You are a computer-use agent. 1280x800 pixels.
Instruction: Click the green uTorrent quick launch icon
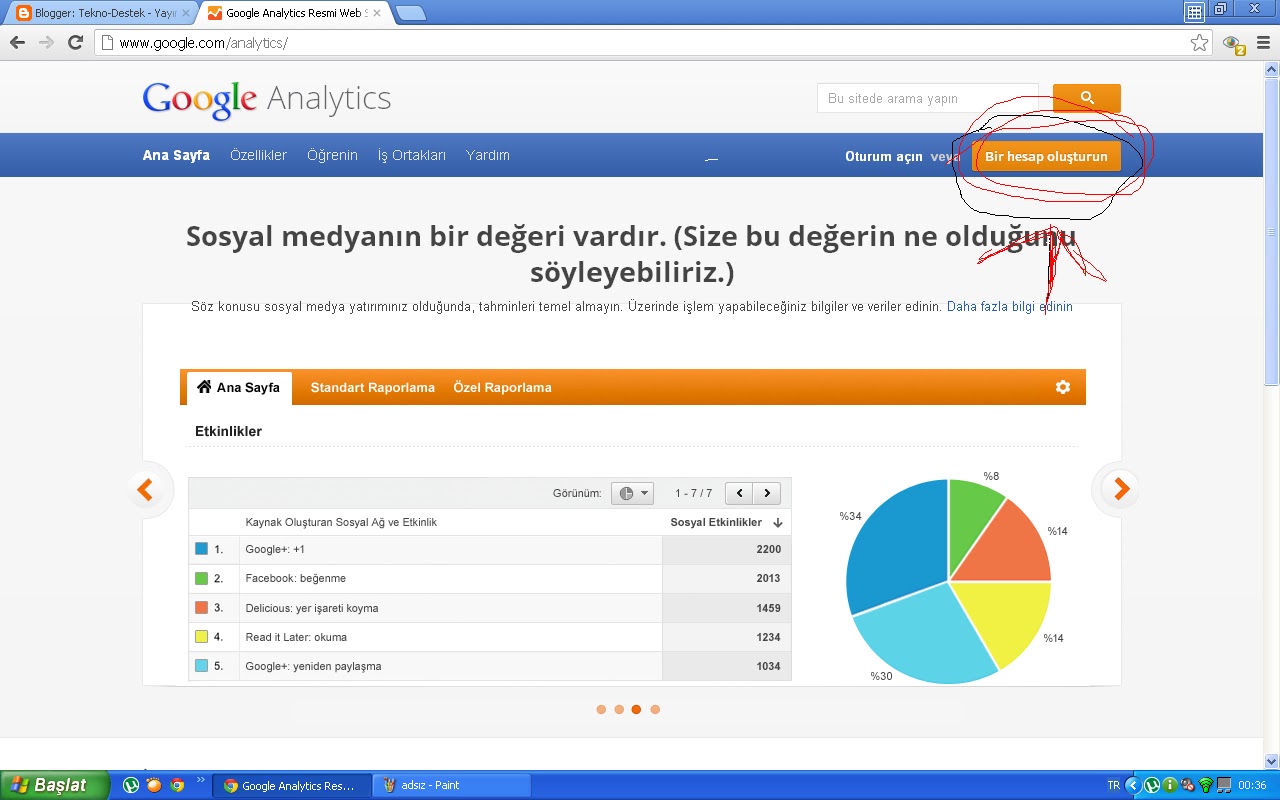(130, 785)
